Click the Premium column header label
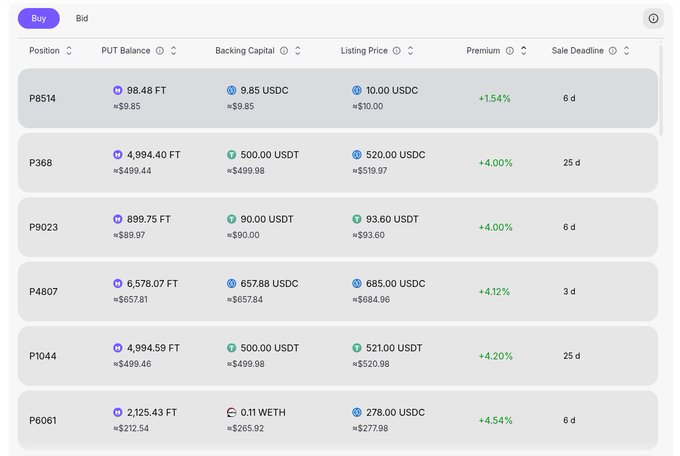The image size is (680, 456). pyautogui.click(x=483, y=51)
